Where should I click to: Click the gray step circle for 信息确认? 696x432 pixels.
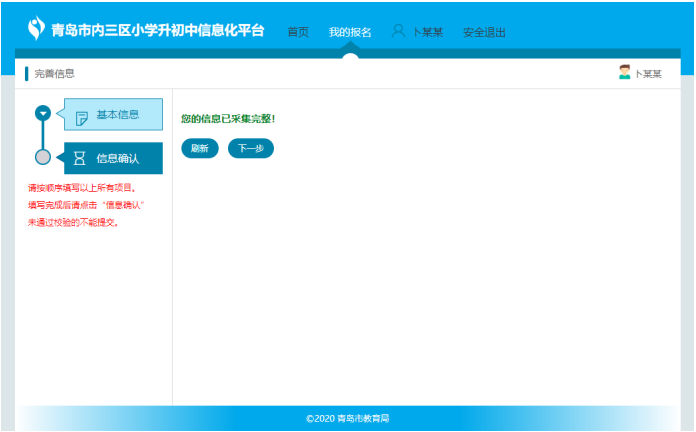click(x=43, y=156)
